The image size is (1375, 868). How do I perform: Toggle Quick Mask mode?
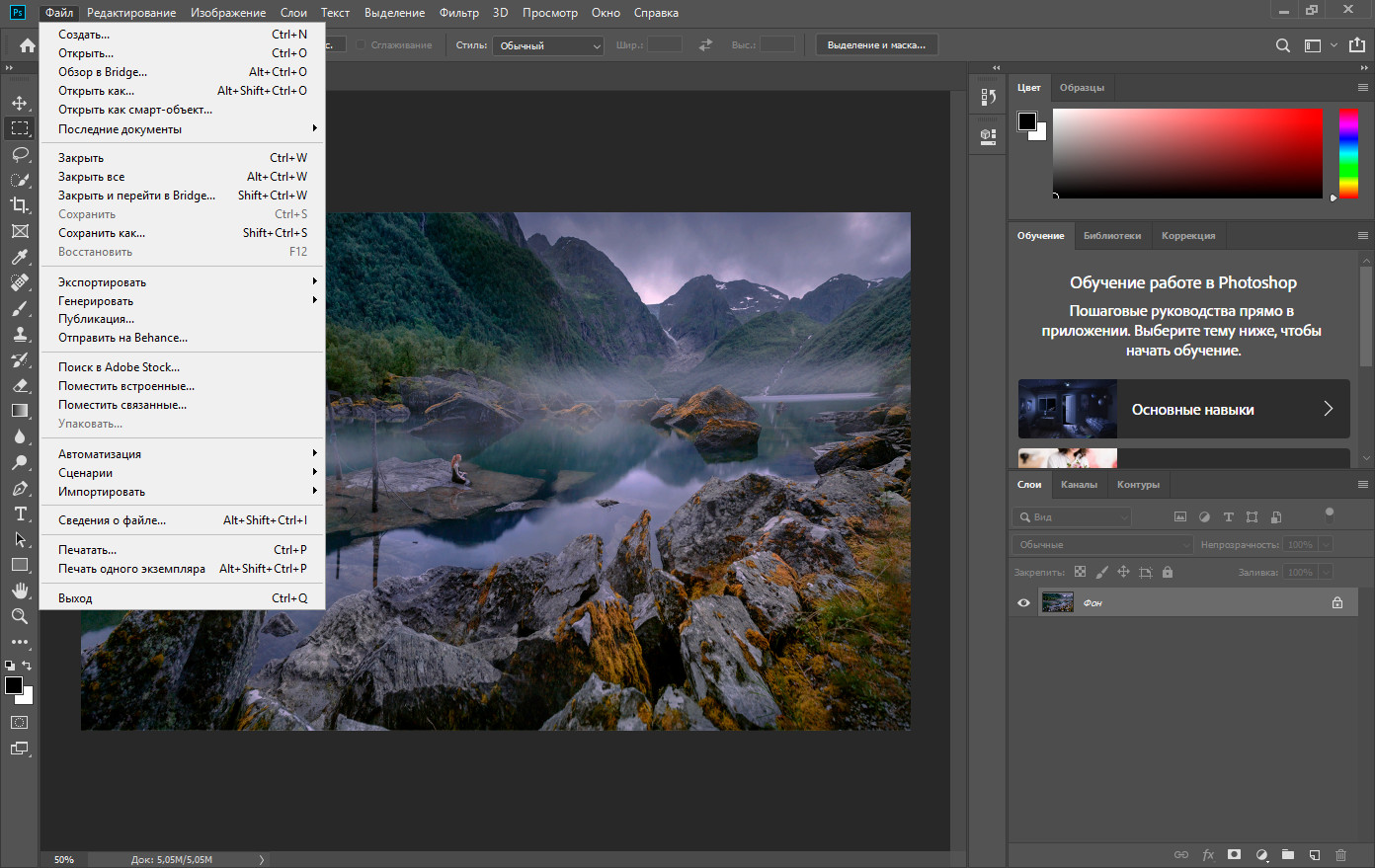click(20, 722)
